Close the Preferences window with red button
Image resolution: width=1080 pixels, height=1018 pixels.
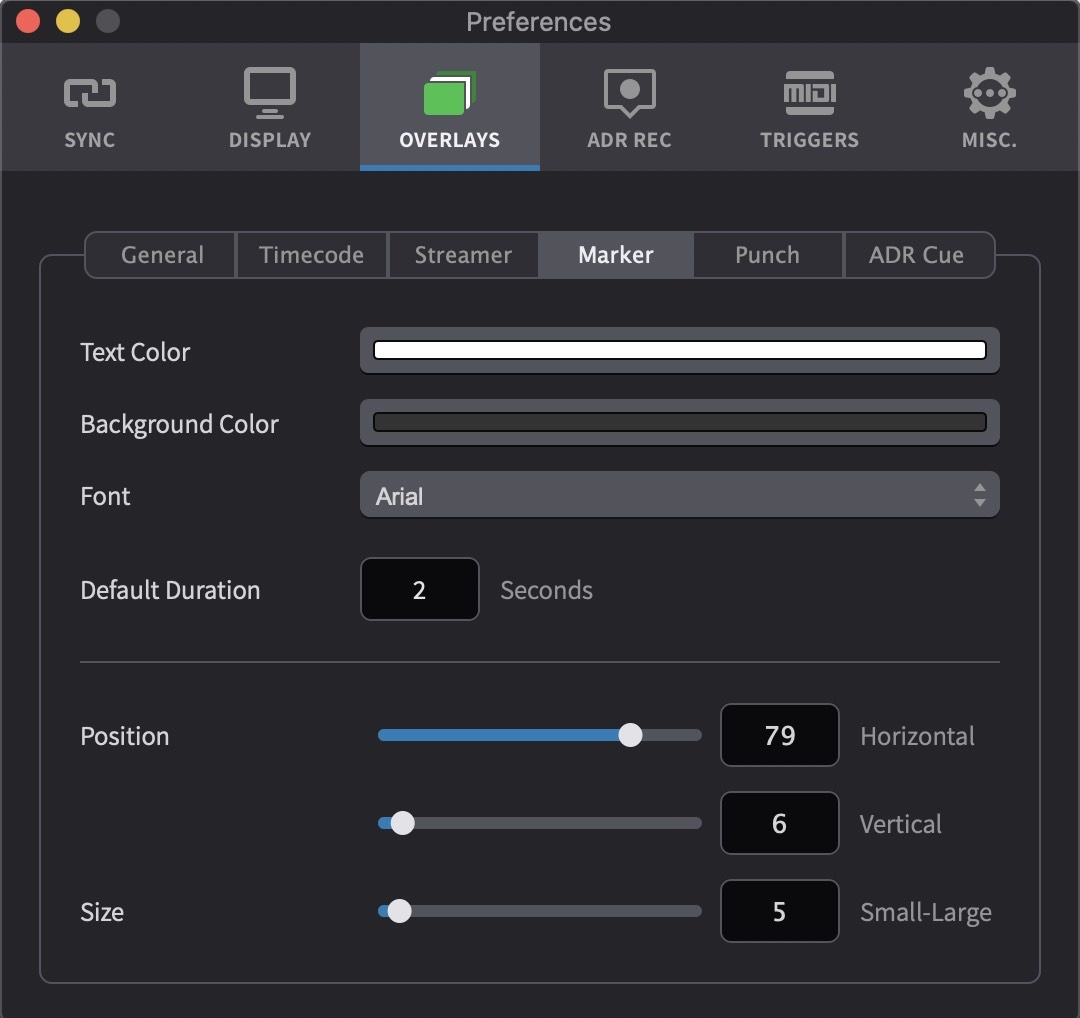[28, 21]
